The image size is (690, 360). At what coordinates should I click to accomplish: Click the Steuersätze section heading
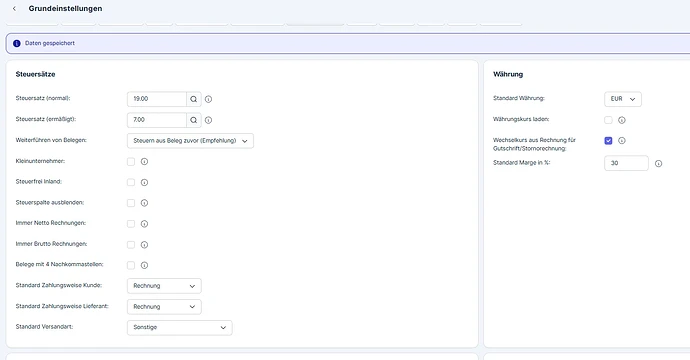click(35, 74)
